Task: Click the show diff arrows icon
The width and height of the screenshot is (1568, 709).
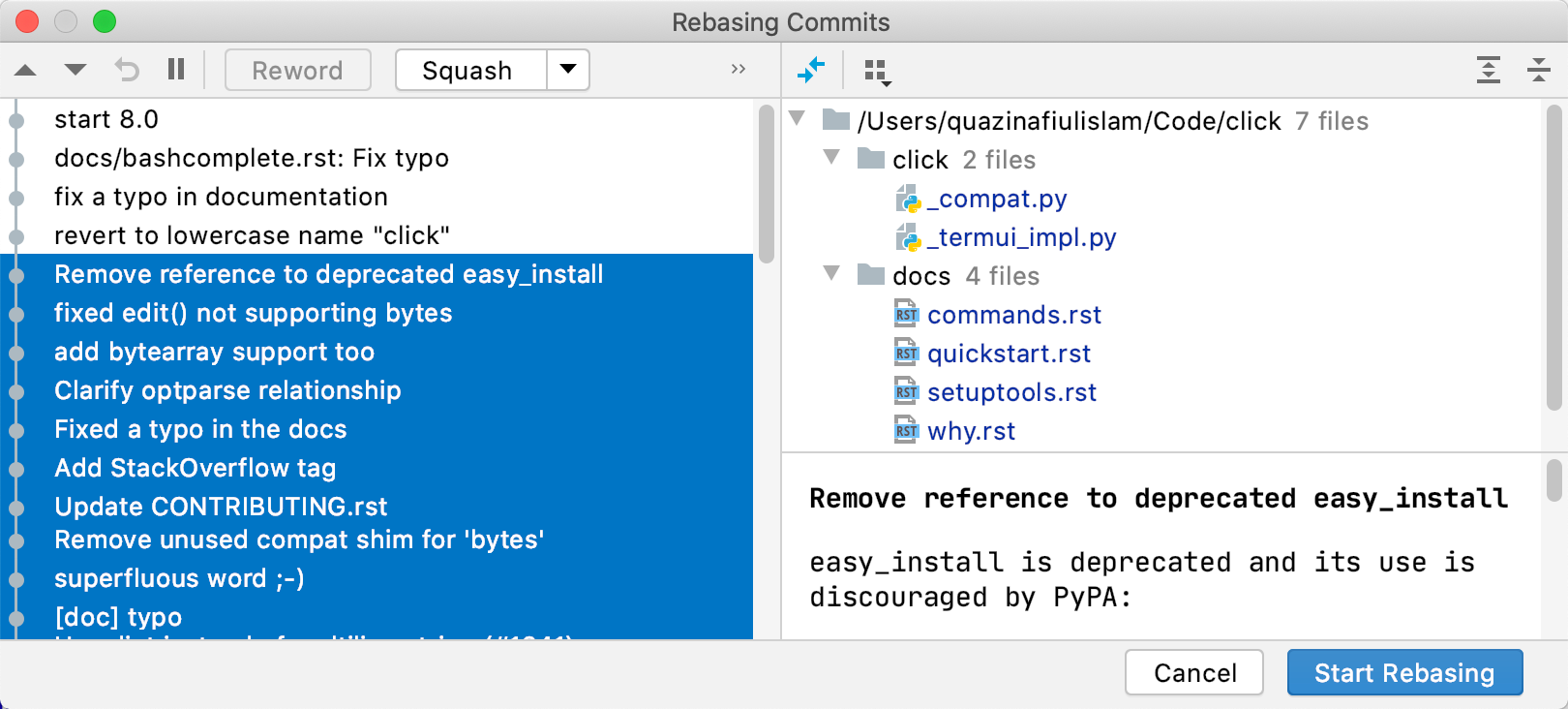Action: click(811, 70)
